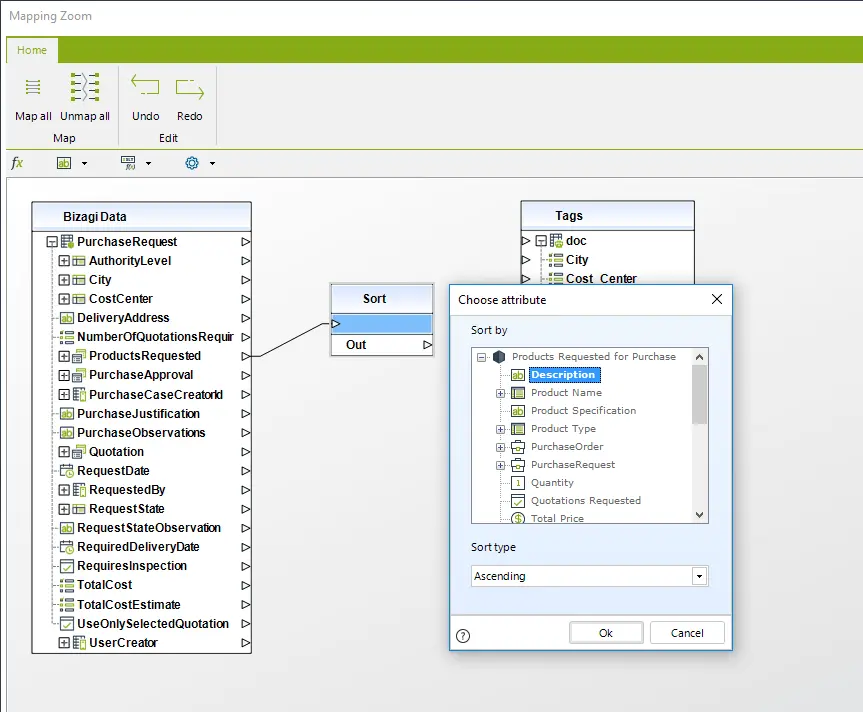
Task: Switch to the Home tab
Action: [x=32, y=50]
